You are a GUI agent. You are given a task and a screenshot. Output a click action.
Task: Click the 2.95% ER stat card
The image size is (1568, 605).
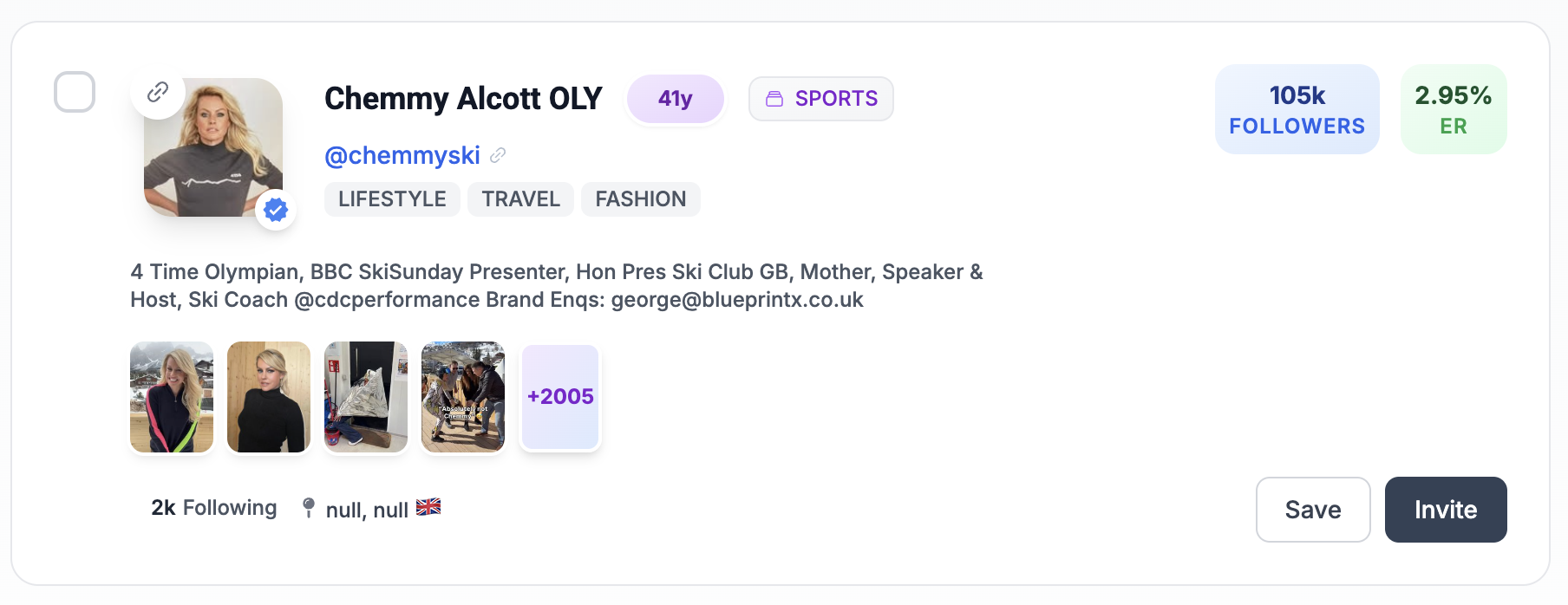(1453, 108)
